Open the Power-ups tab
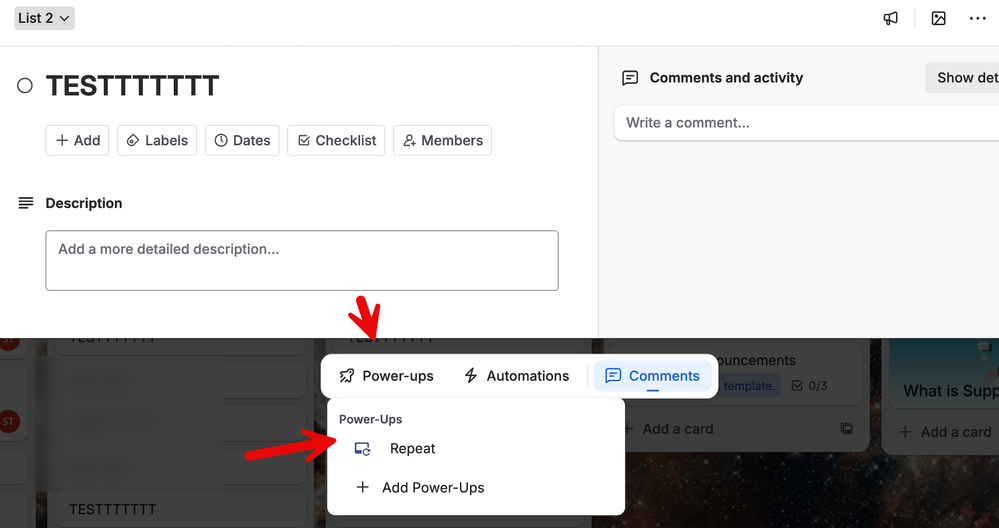 pyautogui.click(x=386, y=376)
